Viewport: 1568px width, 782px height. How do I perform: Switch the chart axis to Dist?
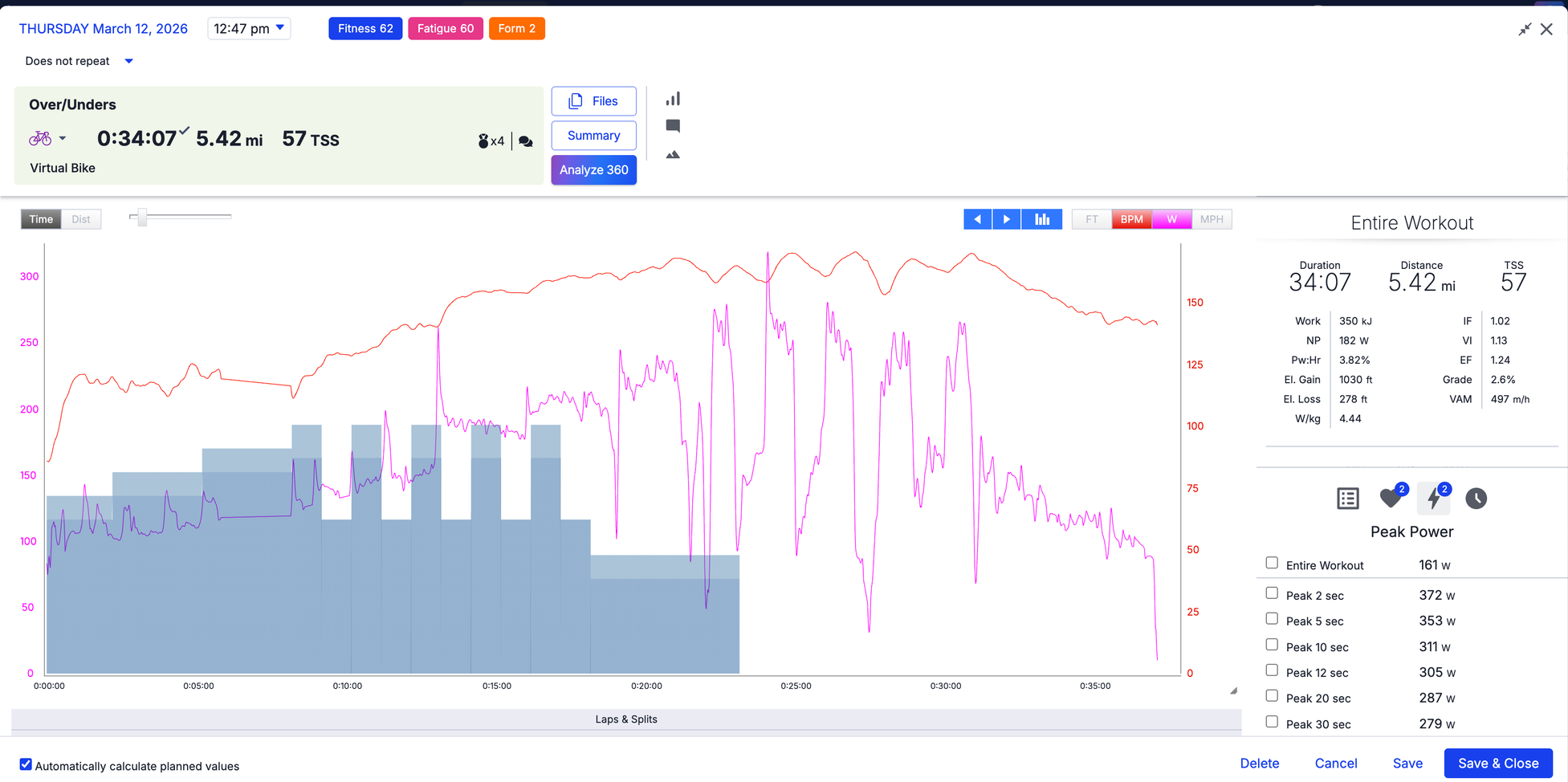[81, 219]
